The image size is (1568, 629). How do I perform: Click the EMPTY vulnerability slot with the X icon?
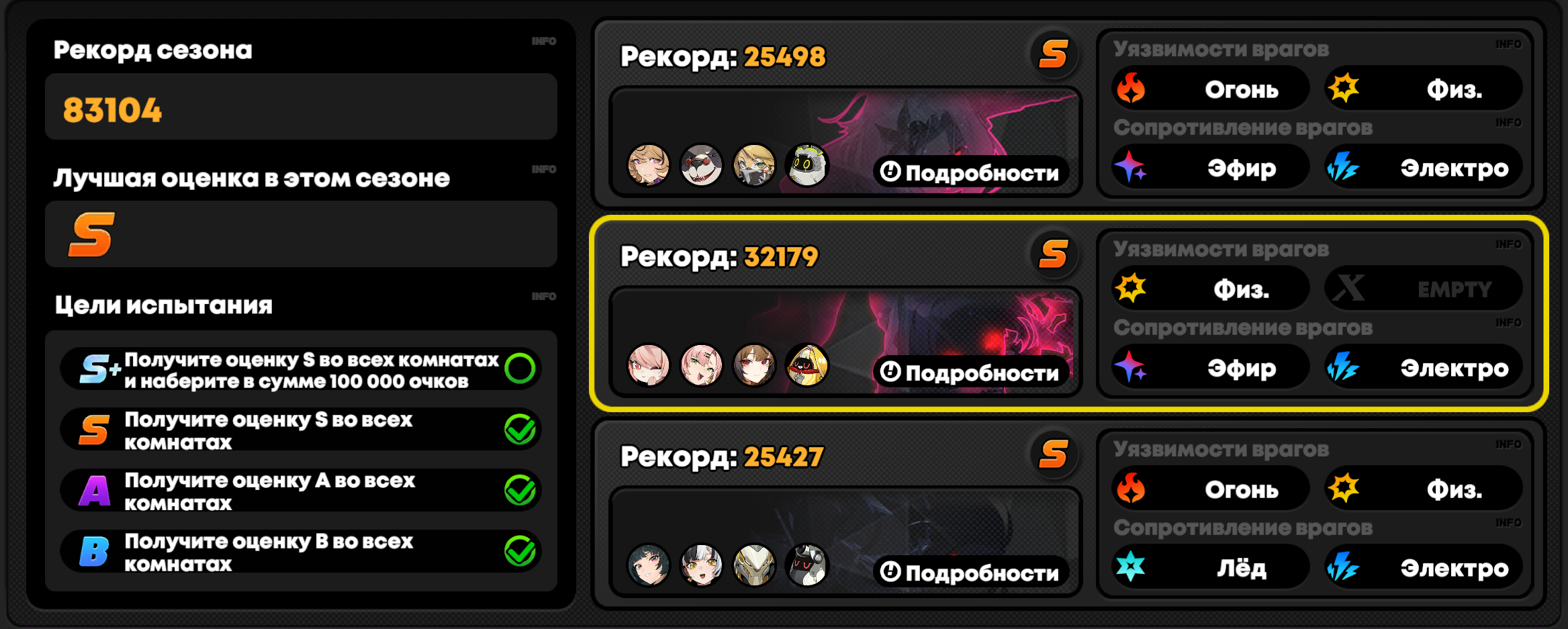[1423, 289]
